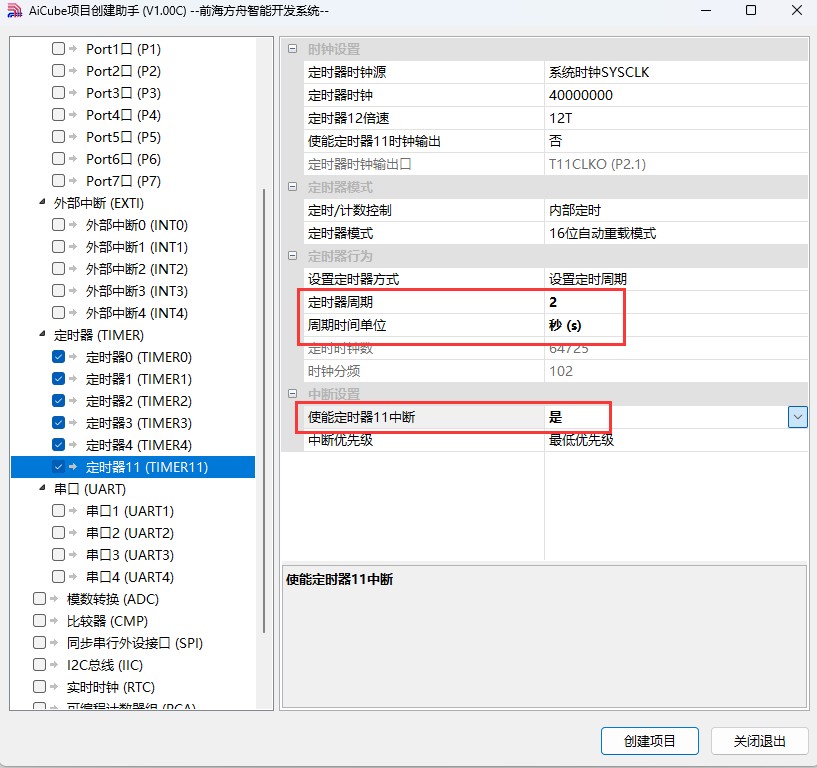
Task: Collapse the 定时器 (TIMER) tree node
Action: pyautogui.click(x=42, y=335)
